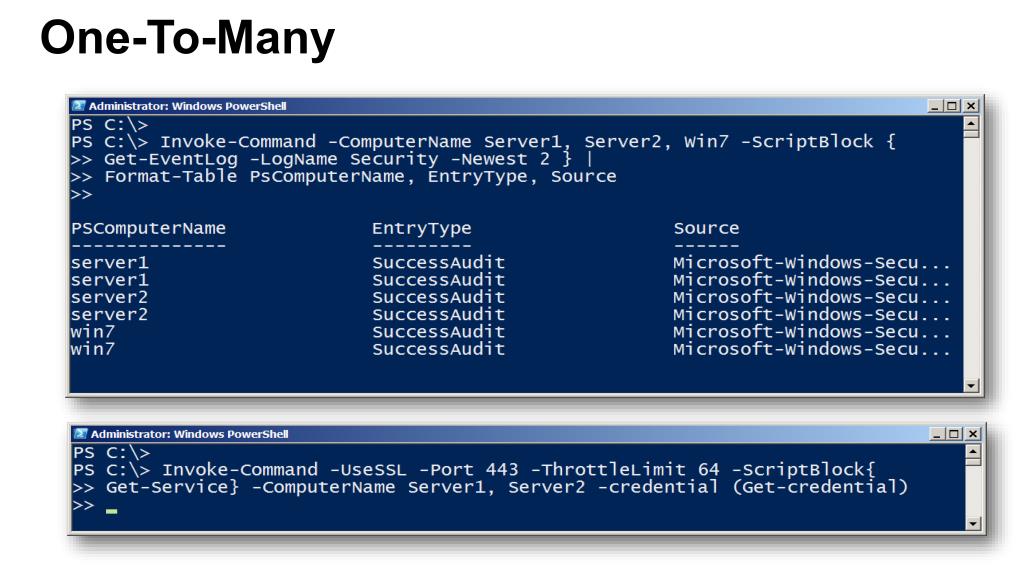
Task: Maximize the lower PowerShell window
Action: [955, 434]
